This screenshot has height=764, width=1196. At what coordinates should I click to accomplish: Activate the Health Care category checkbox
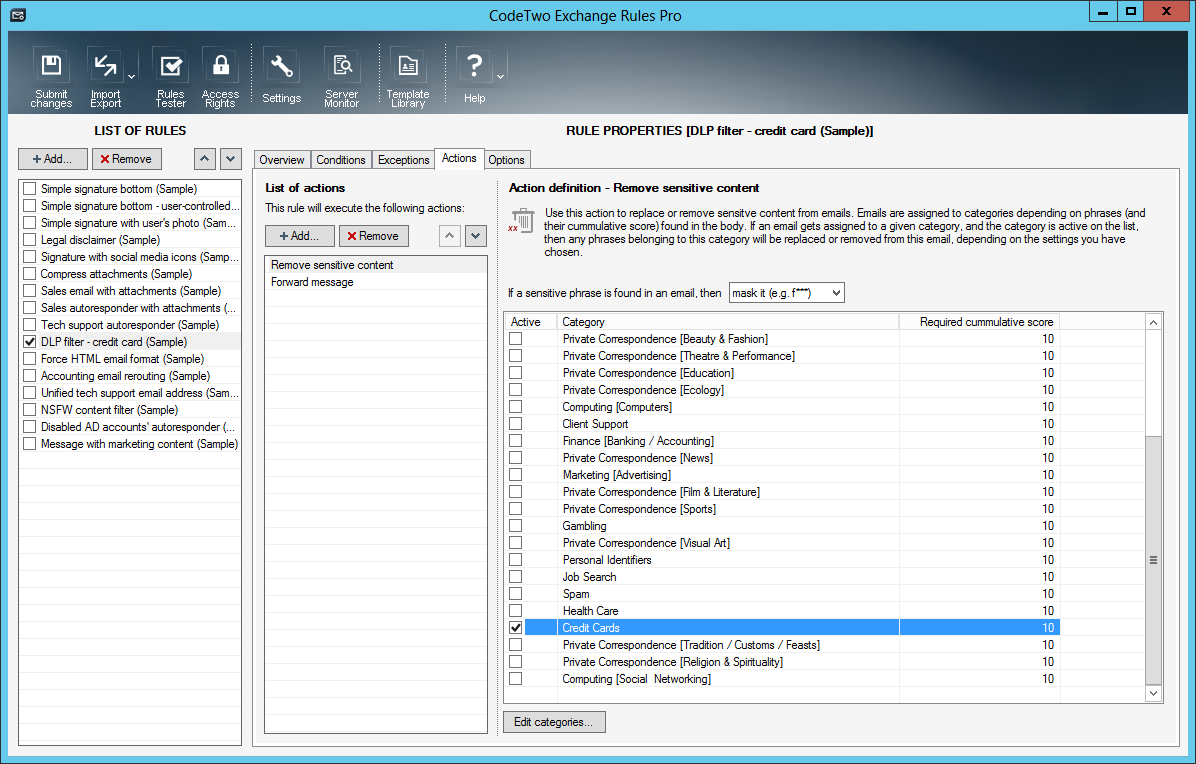pos(516,611)
